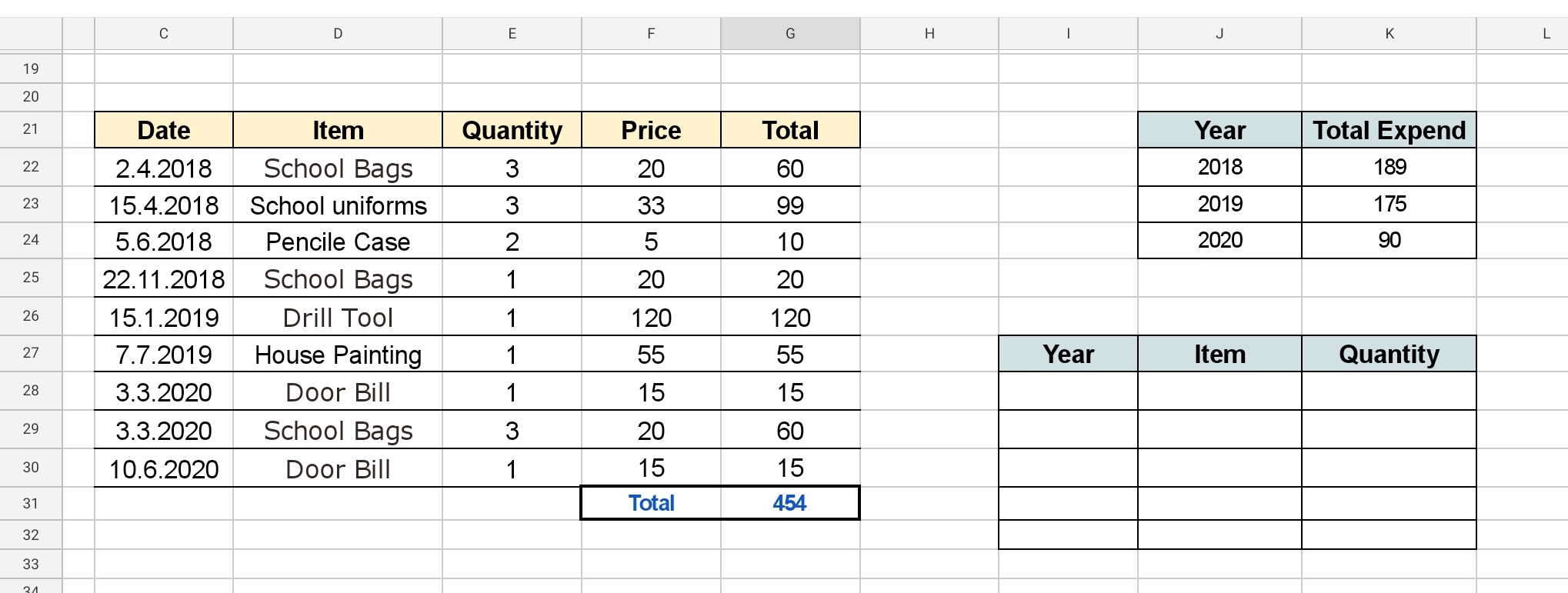This screenshot has height=593, width=1568.
Task: Select column D header
Action: coord(338,34)
